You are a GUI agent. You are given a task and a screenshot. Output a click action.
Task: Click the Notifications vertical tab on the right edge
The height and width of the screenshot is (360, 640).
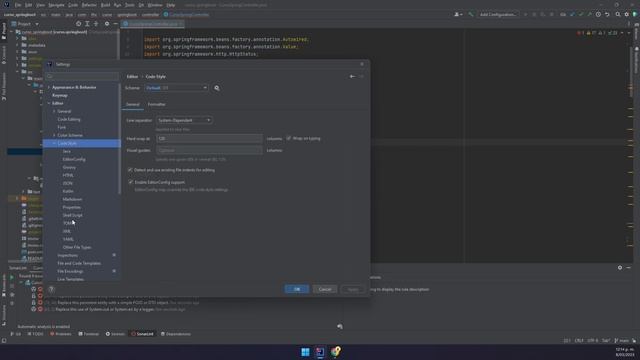pos(636,60)
